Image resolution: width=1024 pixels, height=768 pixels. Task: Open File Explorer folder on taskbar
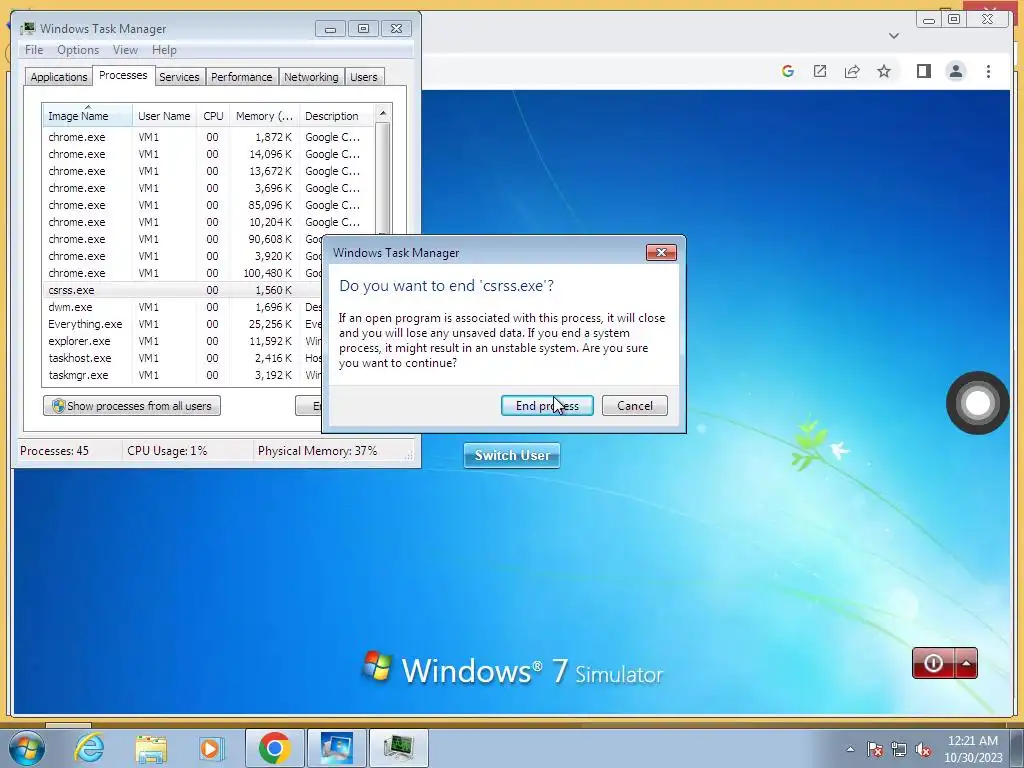click(151, 748)
